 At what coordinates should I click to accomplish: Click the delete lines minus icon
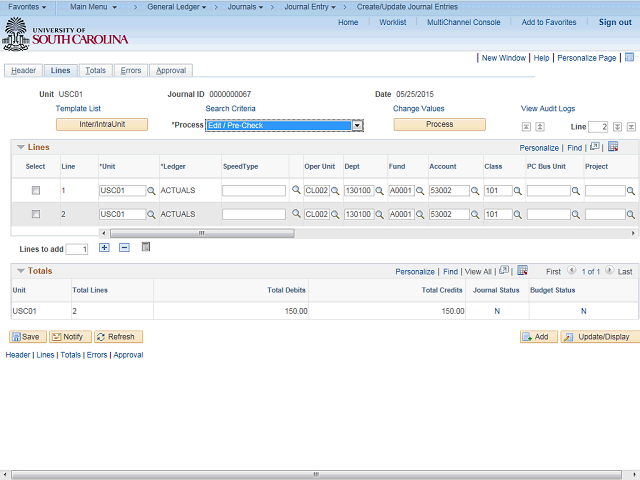[124, 247]
